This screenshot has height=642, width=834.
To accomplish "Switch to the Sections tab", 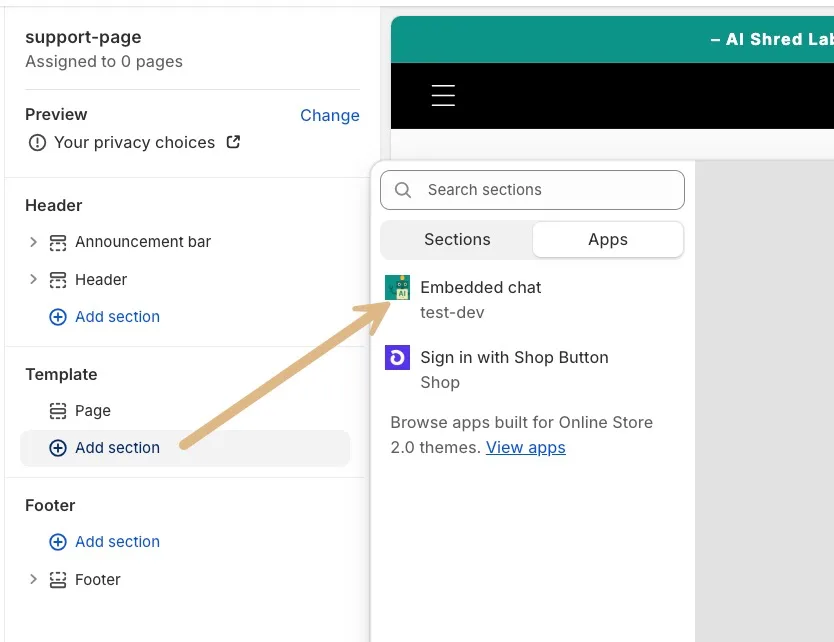I will click(x=457, y=240).
